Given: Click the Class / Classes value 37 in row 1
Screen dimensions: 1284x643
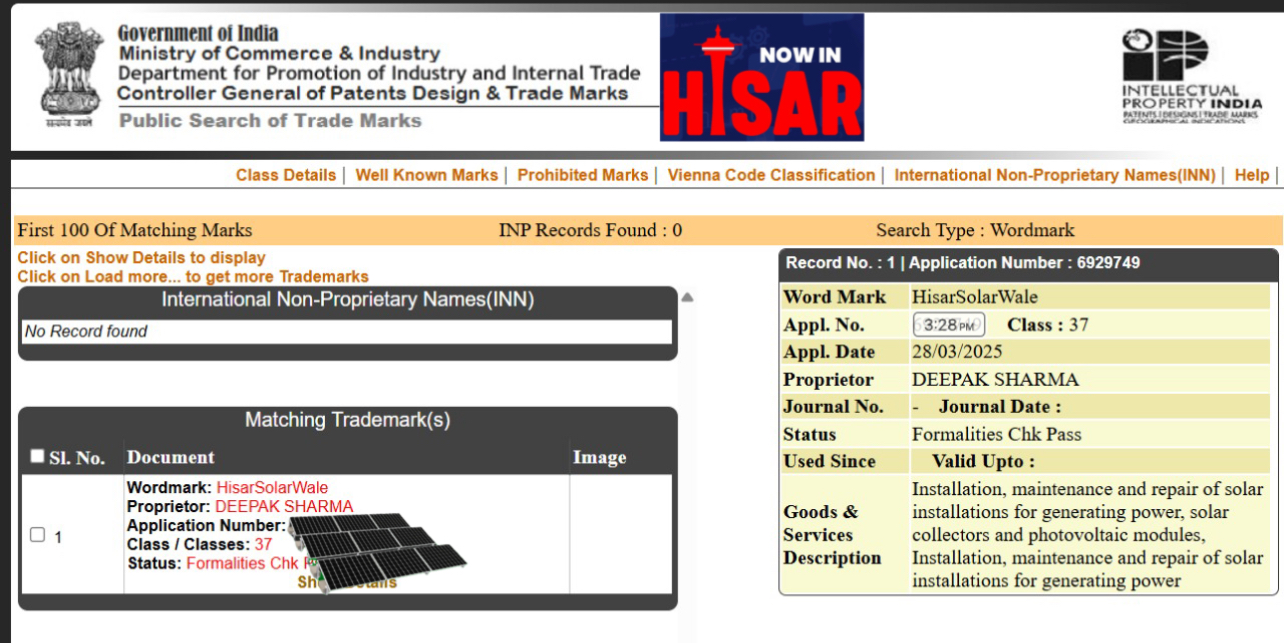Looking at the screenshot, I should point(263,544).
